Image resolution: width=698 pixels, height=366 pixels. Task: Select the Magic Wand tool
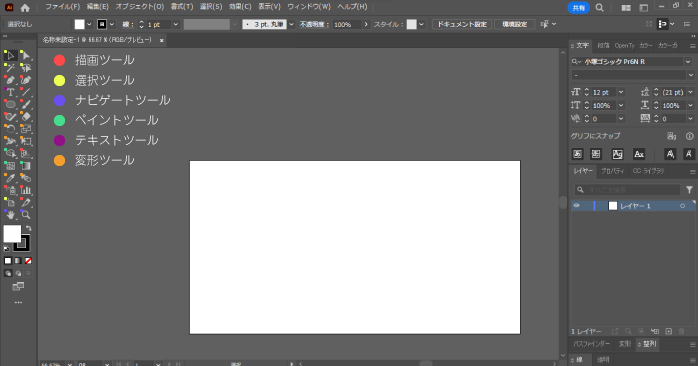pyautogui.click(x=10, y=68)
